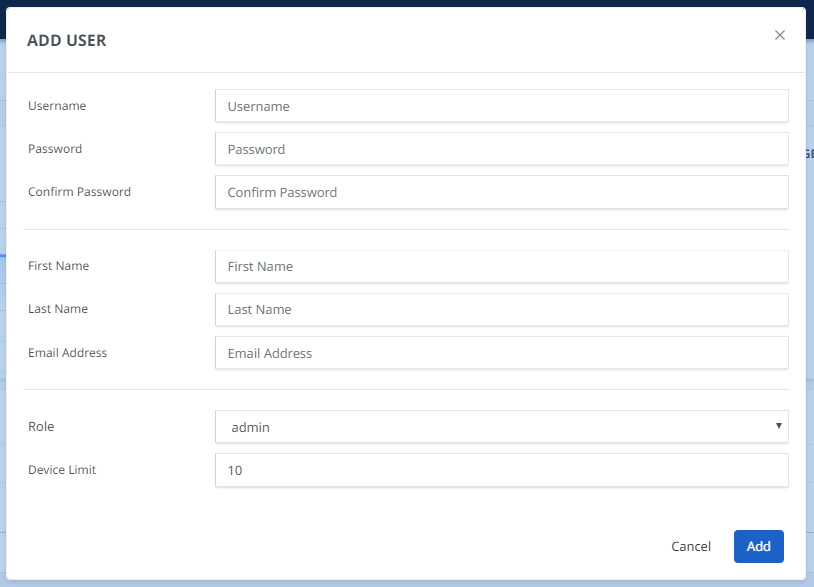This screenshot has width=814, height=587.
Task: Click the Confirm Password label text
Action: click(x=79, y=192)
